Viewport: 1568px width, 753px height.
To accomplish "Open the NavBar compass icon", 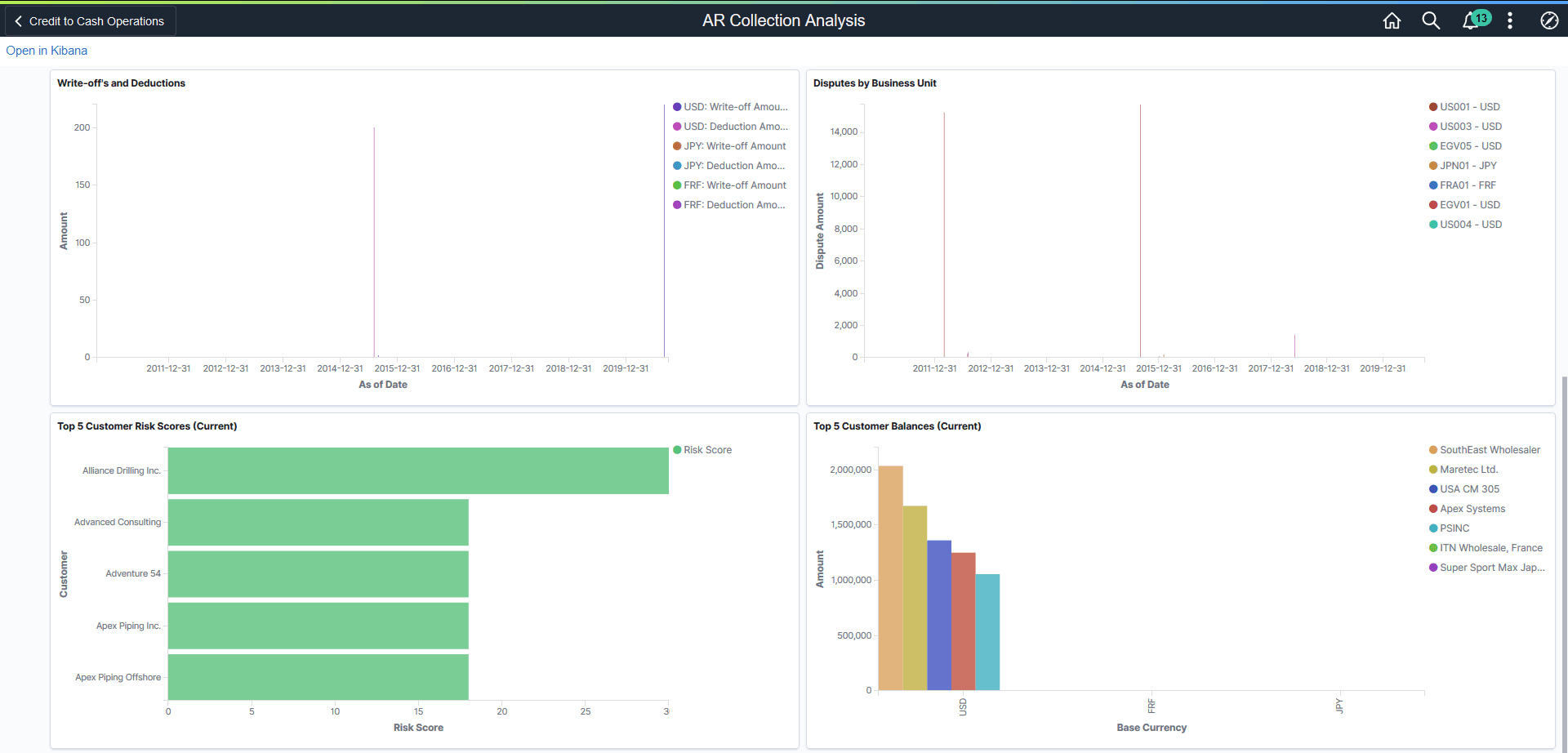I will tap(1549, 20).
